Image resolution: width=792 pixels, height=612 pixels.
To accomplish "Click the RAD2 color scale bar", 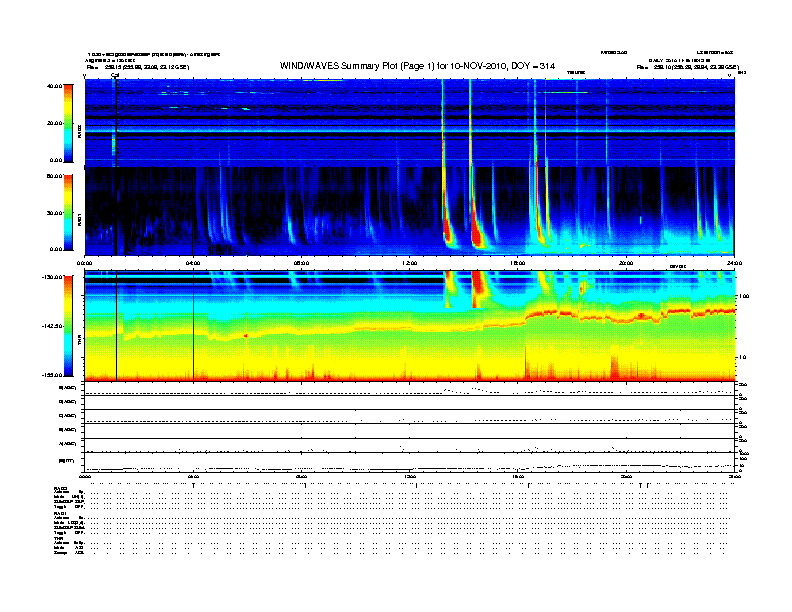I will (69, 122).
